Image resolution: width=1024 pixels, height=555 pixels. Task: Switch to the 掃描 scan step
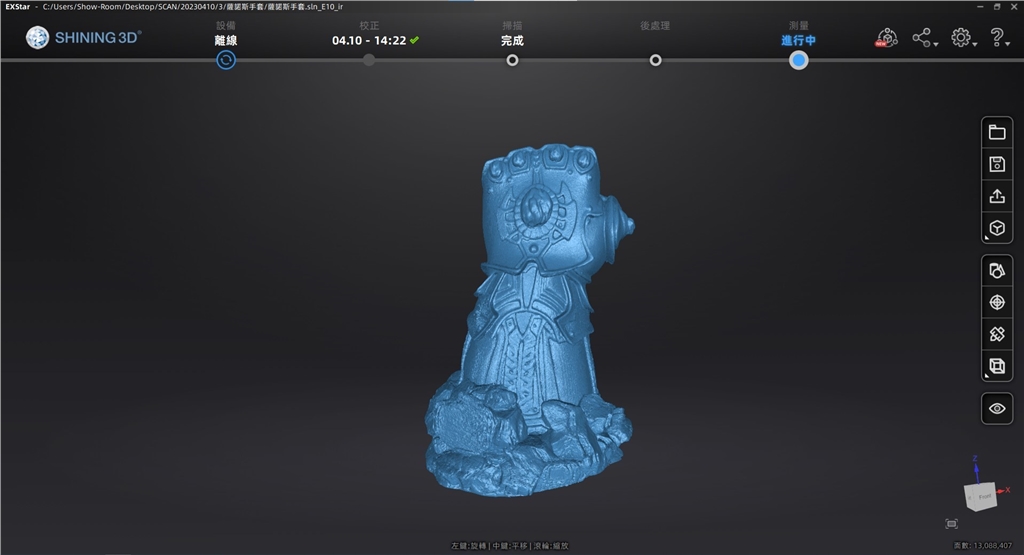point(512,60)
